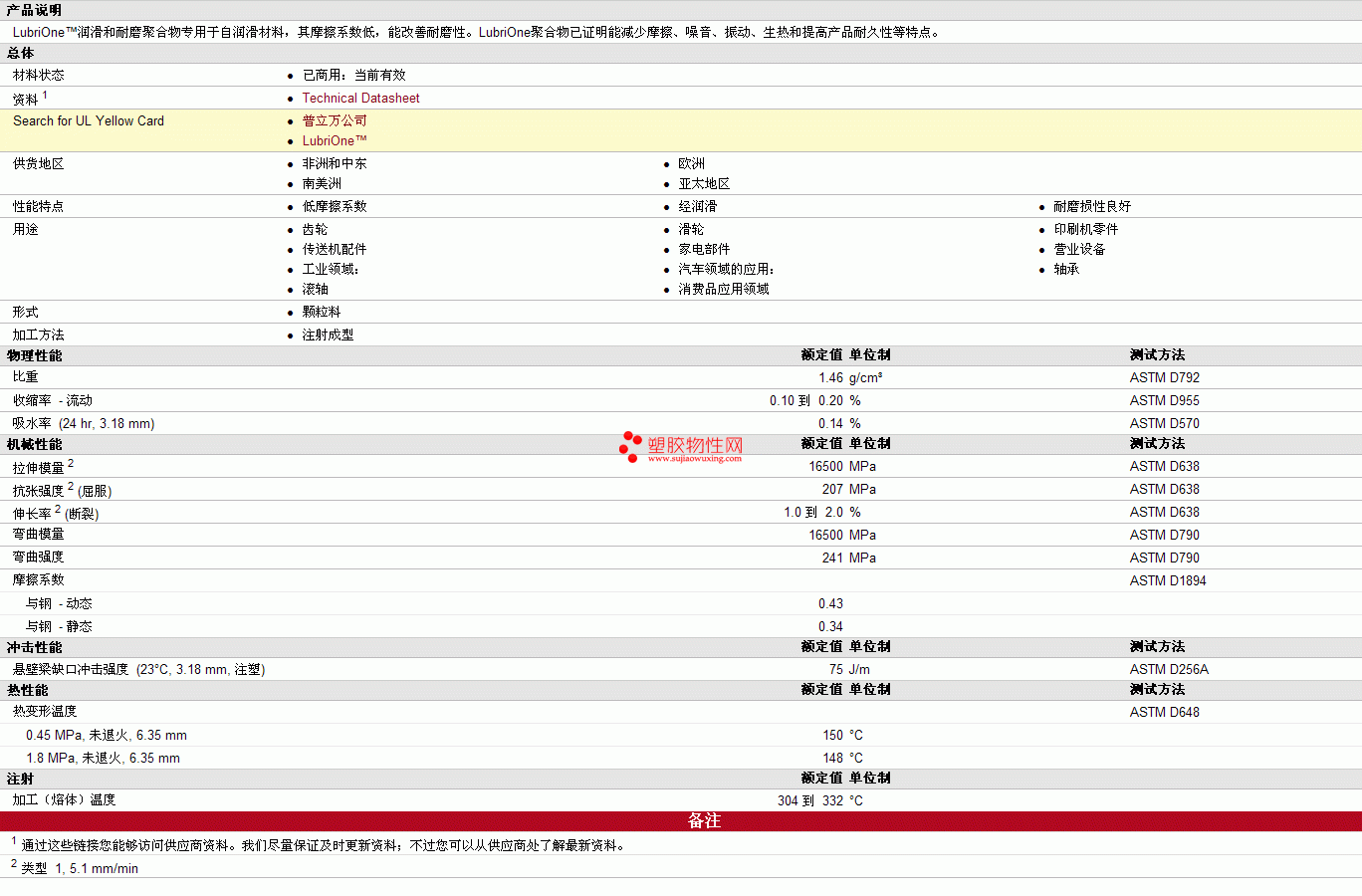1362x896 pixels.
Task: Click the 抗张强度 value 207
Action: point(832,489)
